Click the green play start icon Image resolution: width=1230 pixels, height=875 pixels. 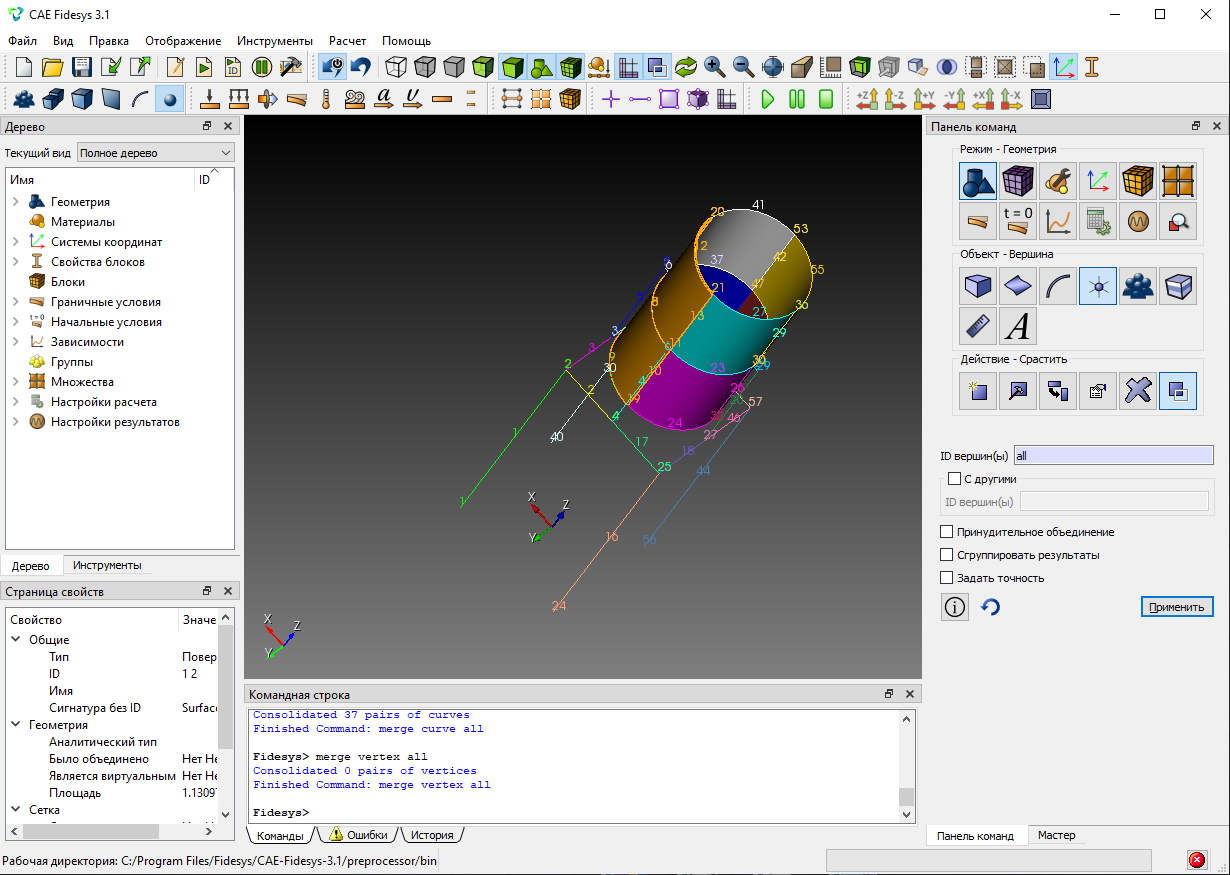coord(768,99)
